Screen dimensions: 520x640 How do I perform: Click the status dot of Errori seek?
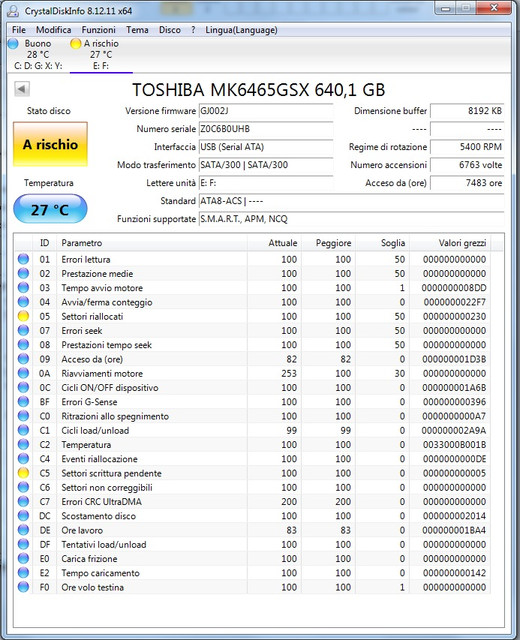pos(24,331)
